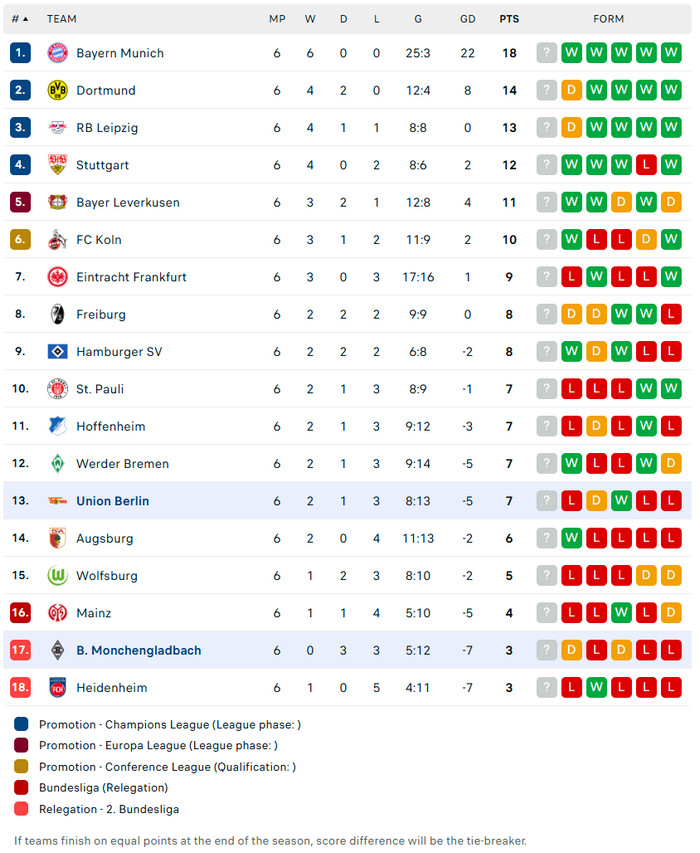The image size is (700, 853).
Task: Sort table by rank number column
Action: point(20,19)
